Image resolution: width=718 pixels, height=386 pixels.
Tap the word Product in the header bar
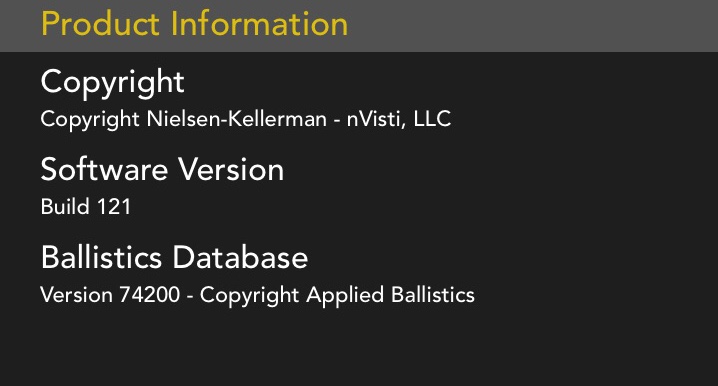pos(100,24)
